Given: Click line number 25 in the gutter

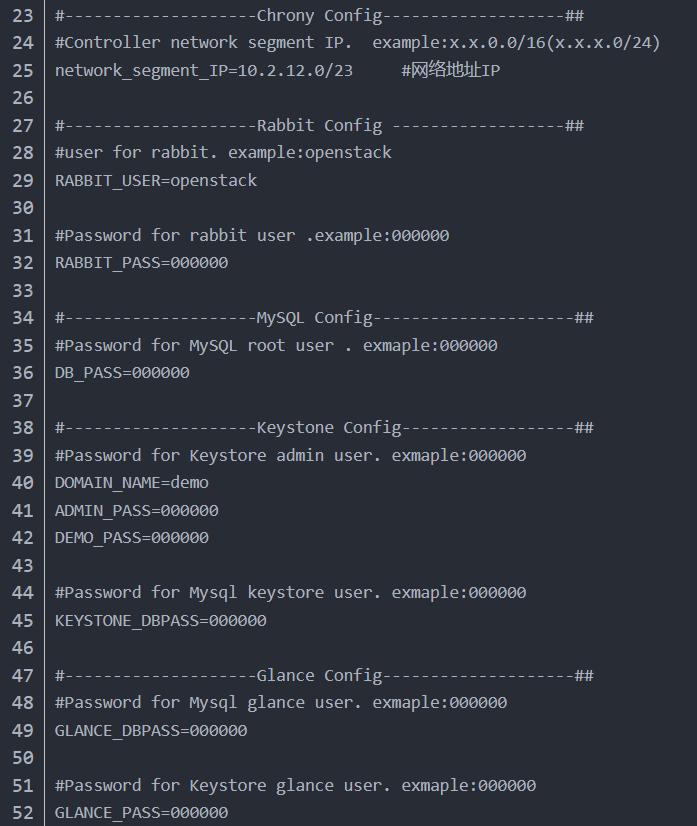Looking at the screenshot, I should (x=23, y=70).
